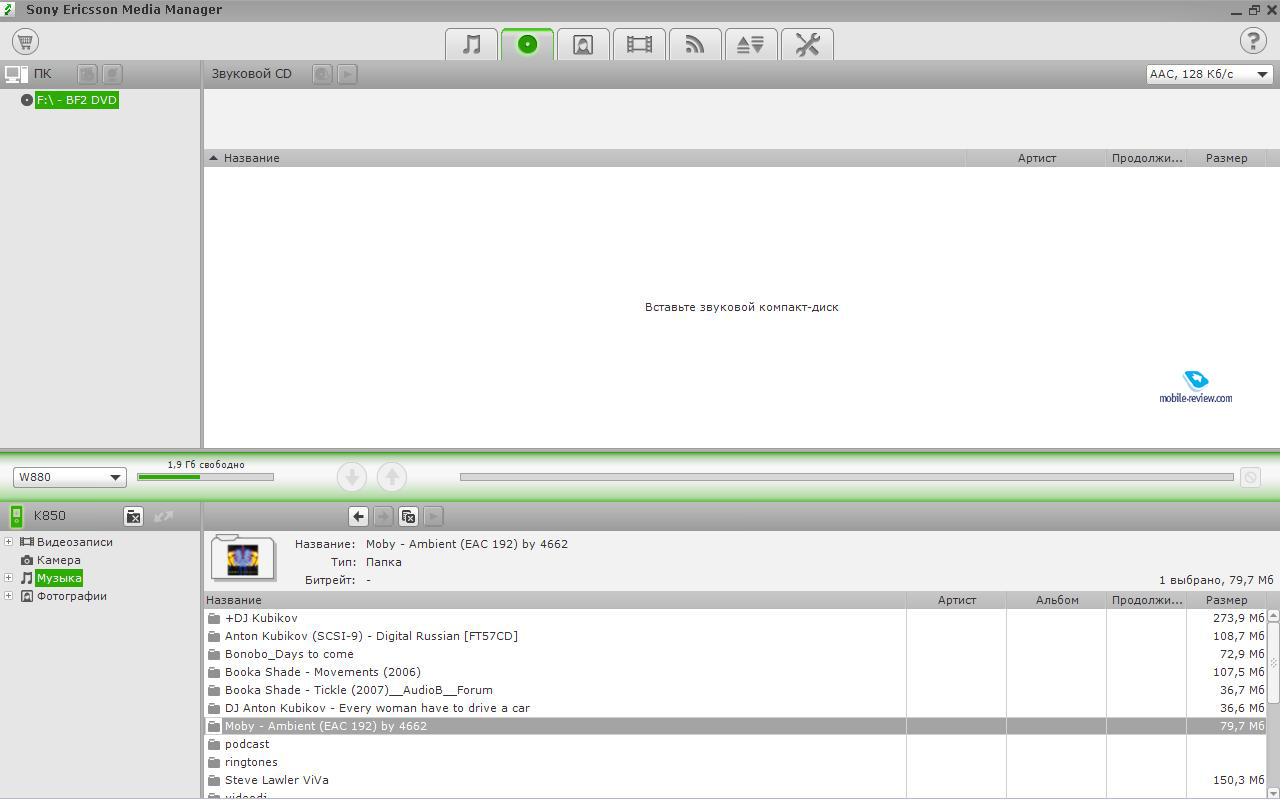Click the Артист header in CD list
Image resolution: width=1280 pixels, height=800 pixels.
pyautogui.click(x=1037, y=158)
